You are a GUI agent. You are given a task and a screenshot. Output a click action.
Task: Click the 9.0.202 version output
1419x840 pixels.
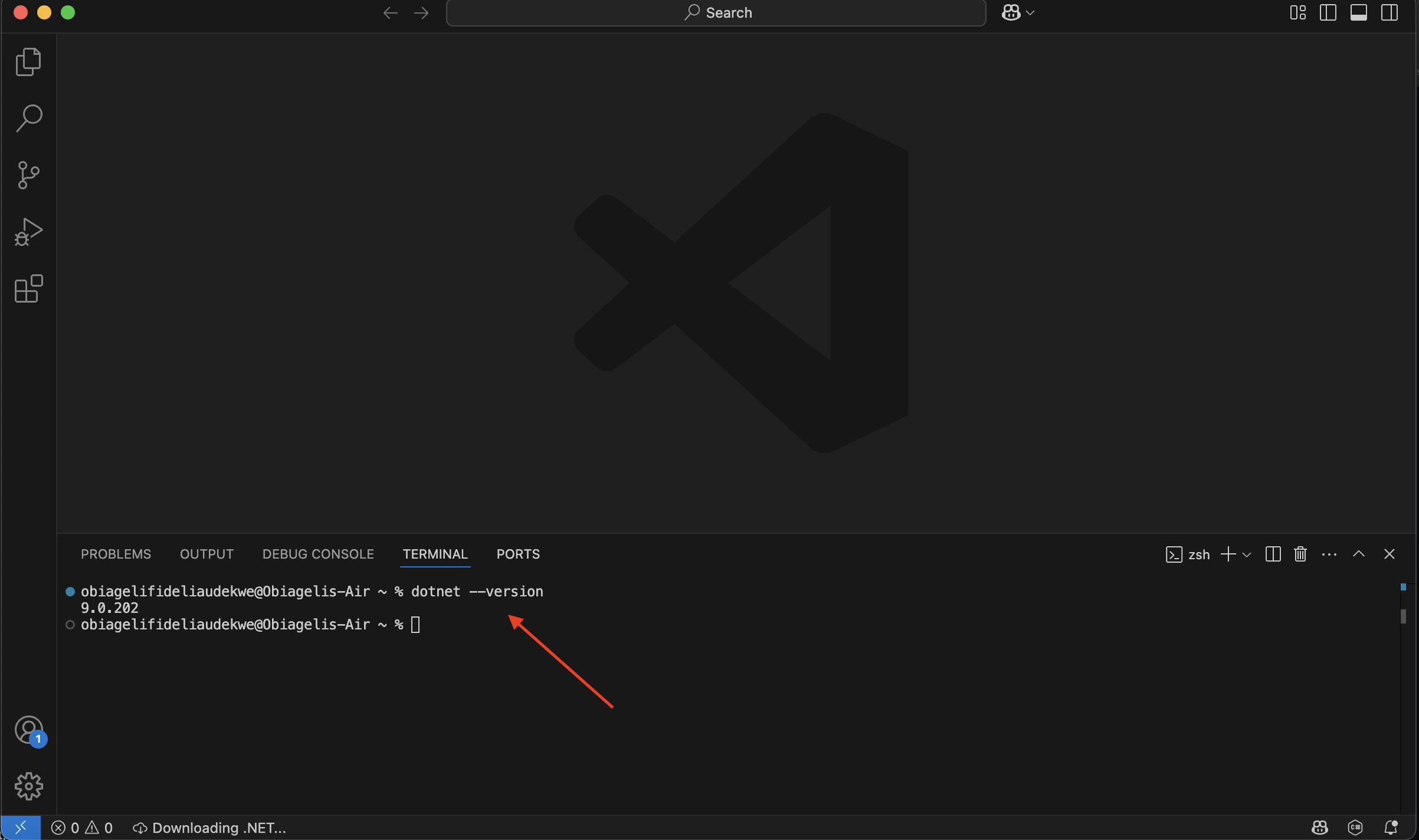[x=110, y=608]
